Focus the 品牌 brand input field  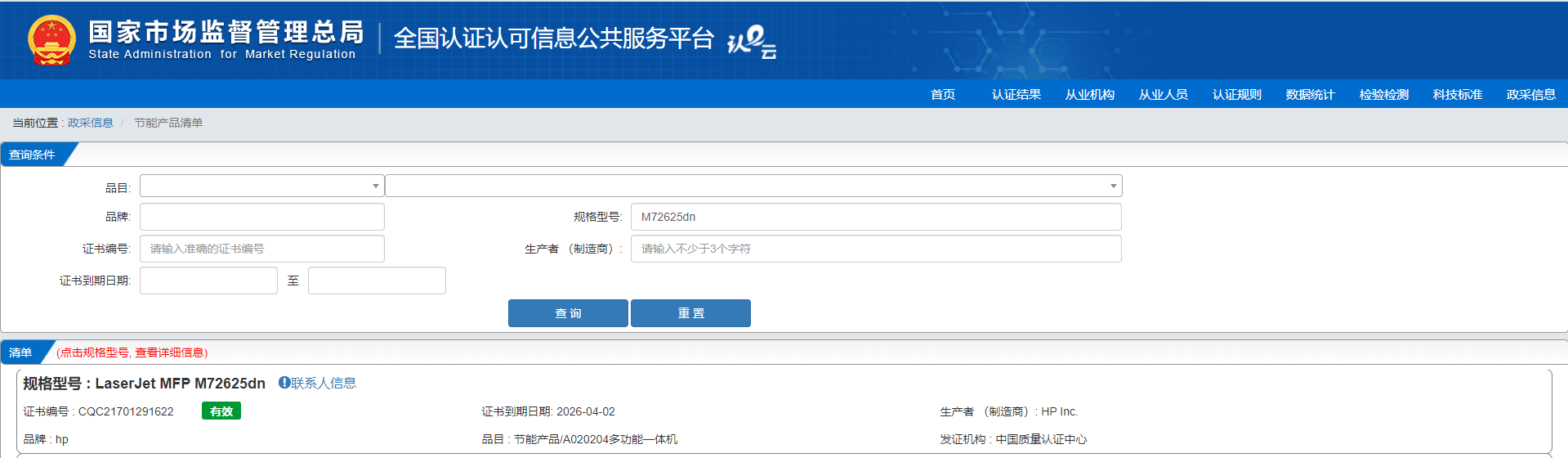(x=261, y=217)
